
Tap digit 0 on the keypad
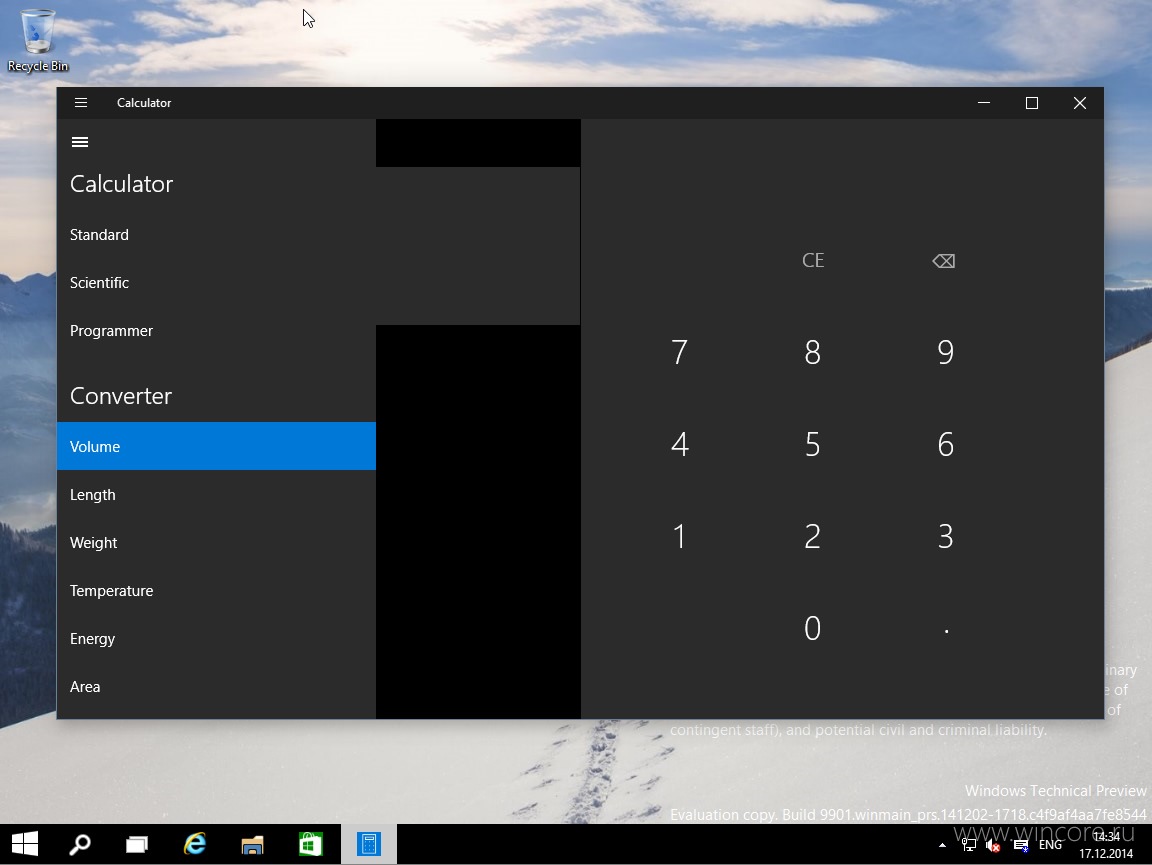(x=813, y=628)
